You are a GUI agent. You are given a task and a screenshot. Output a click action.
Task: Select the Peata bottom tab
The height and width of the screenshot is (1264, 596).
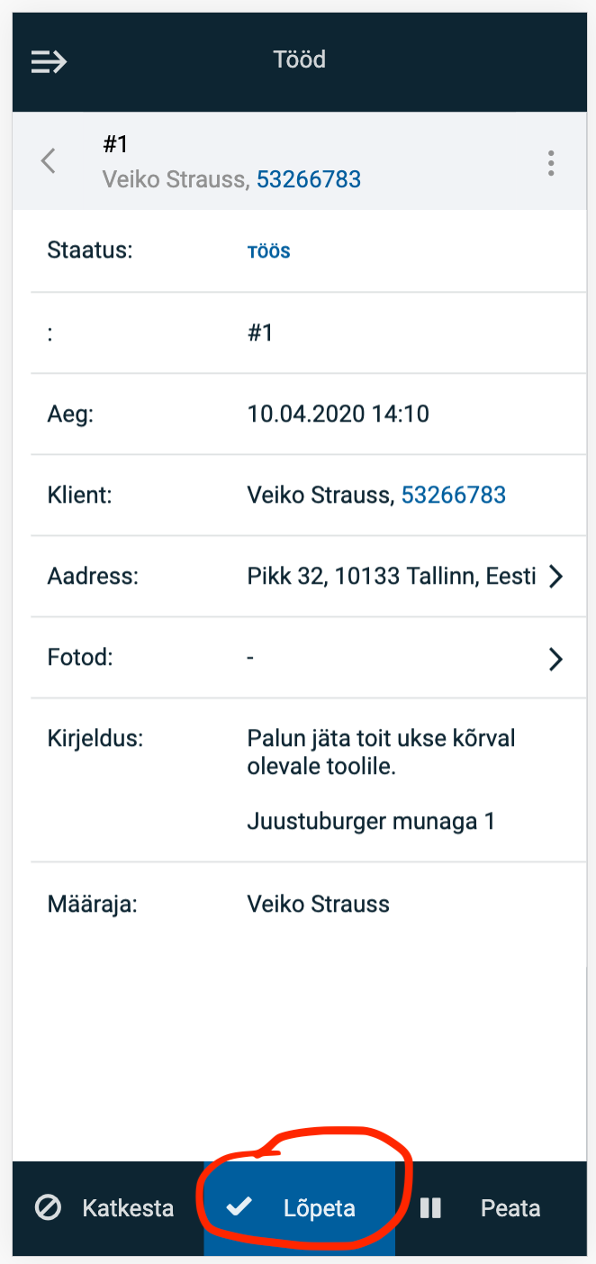pos(491,1208)
